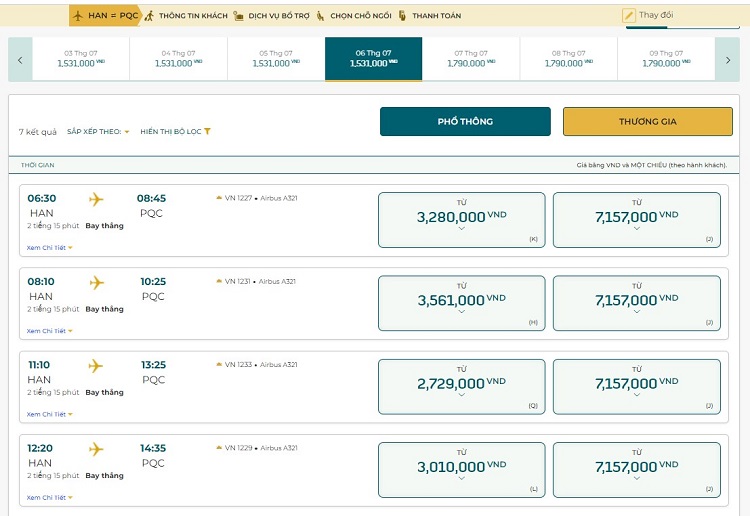The image size is (750, 516).
Task: Click the pencil icon next to Thay đổi
Action: 629,16
